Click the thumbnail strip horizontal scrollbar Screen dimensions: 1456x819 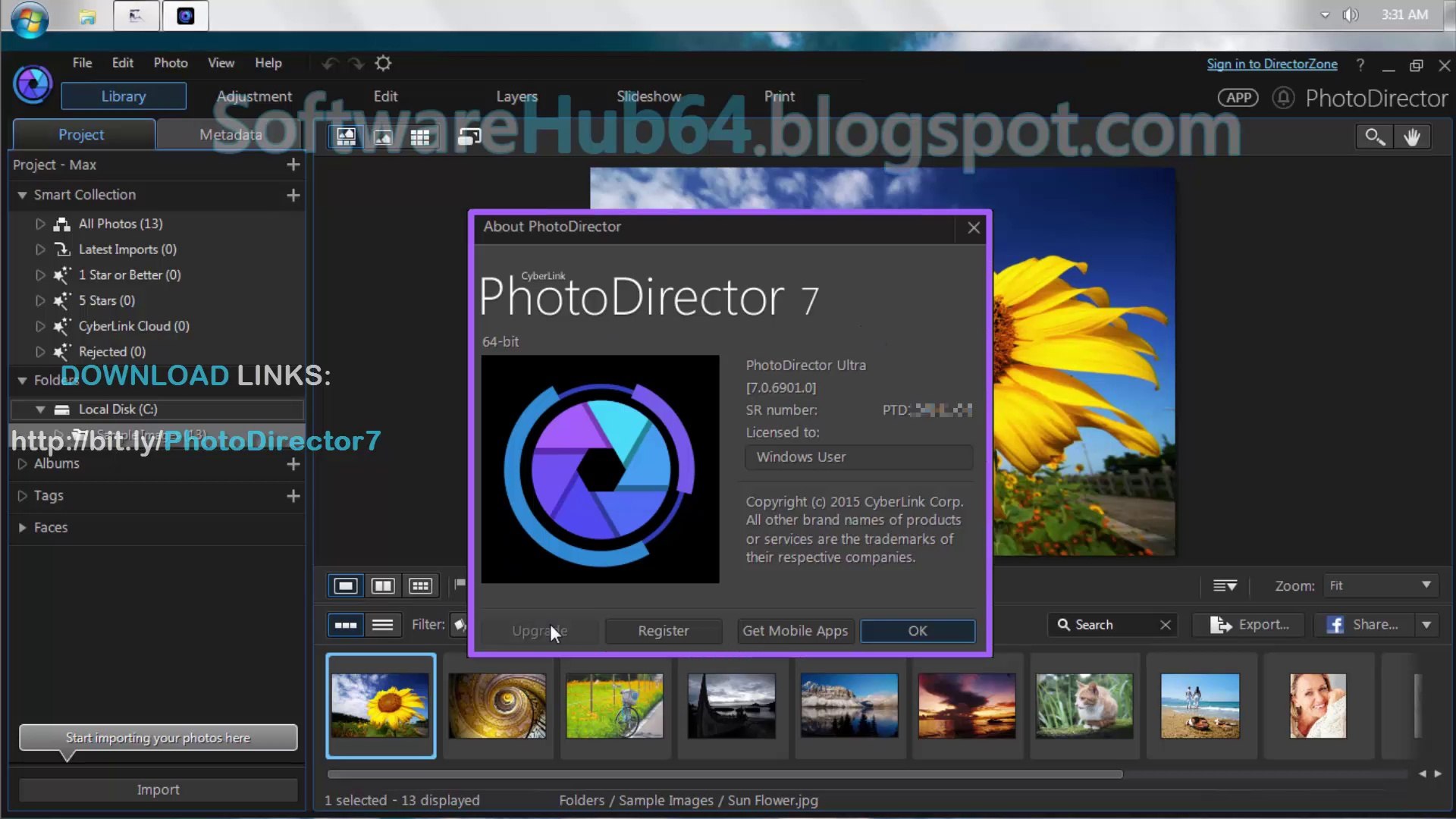(x=724, y=774)
